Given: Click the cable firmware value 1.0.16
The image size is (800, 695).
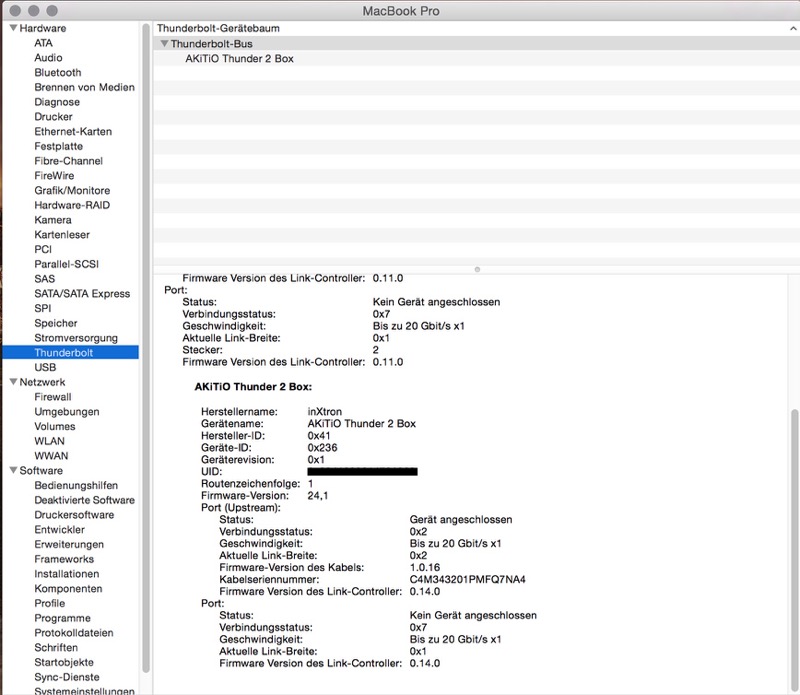Looking at the screenshot, I should coord(424,567).
